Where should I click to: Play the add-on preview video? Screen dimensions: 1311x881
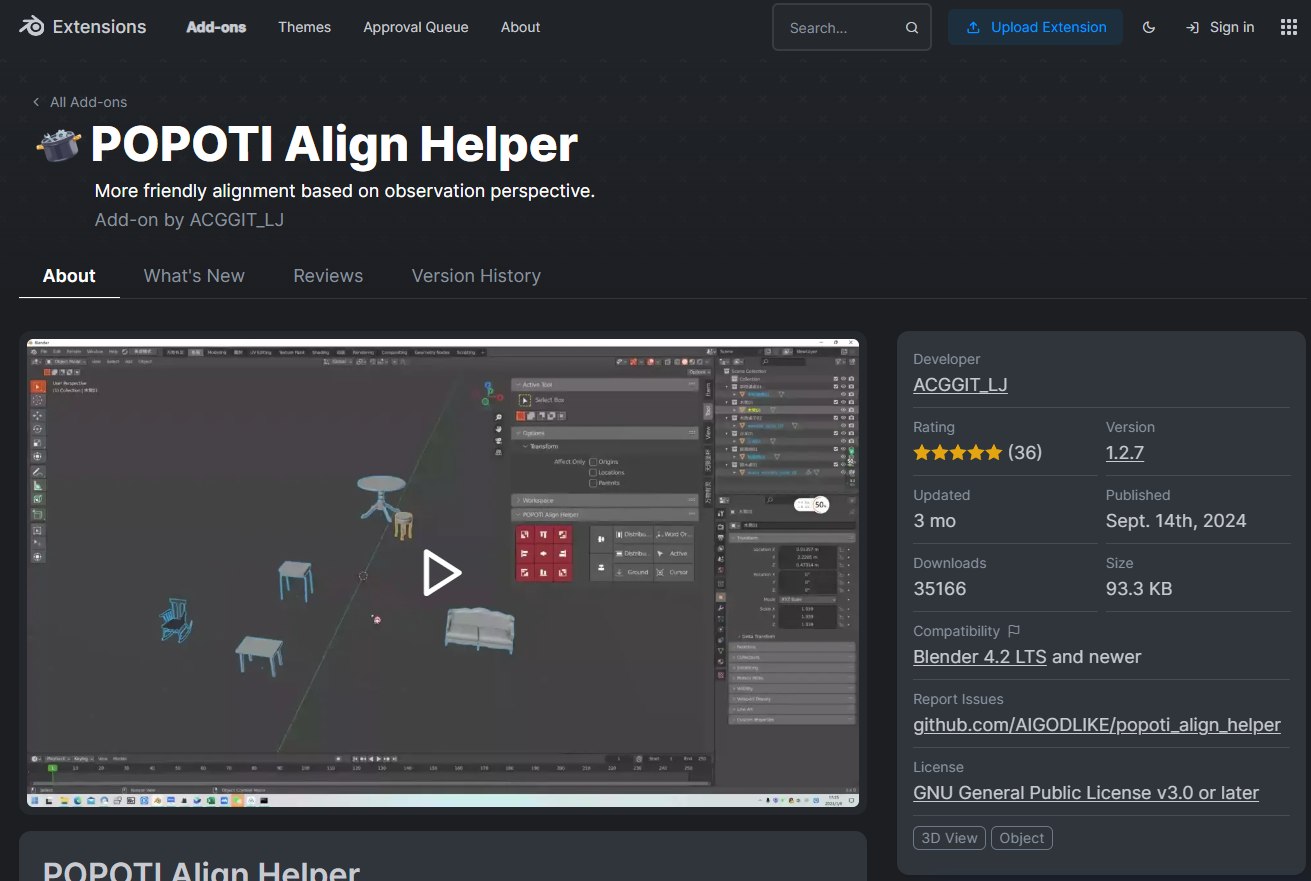(x=441, y=573)
